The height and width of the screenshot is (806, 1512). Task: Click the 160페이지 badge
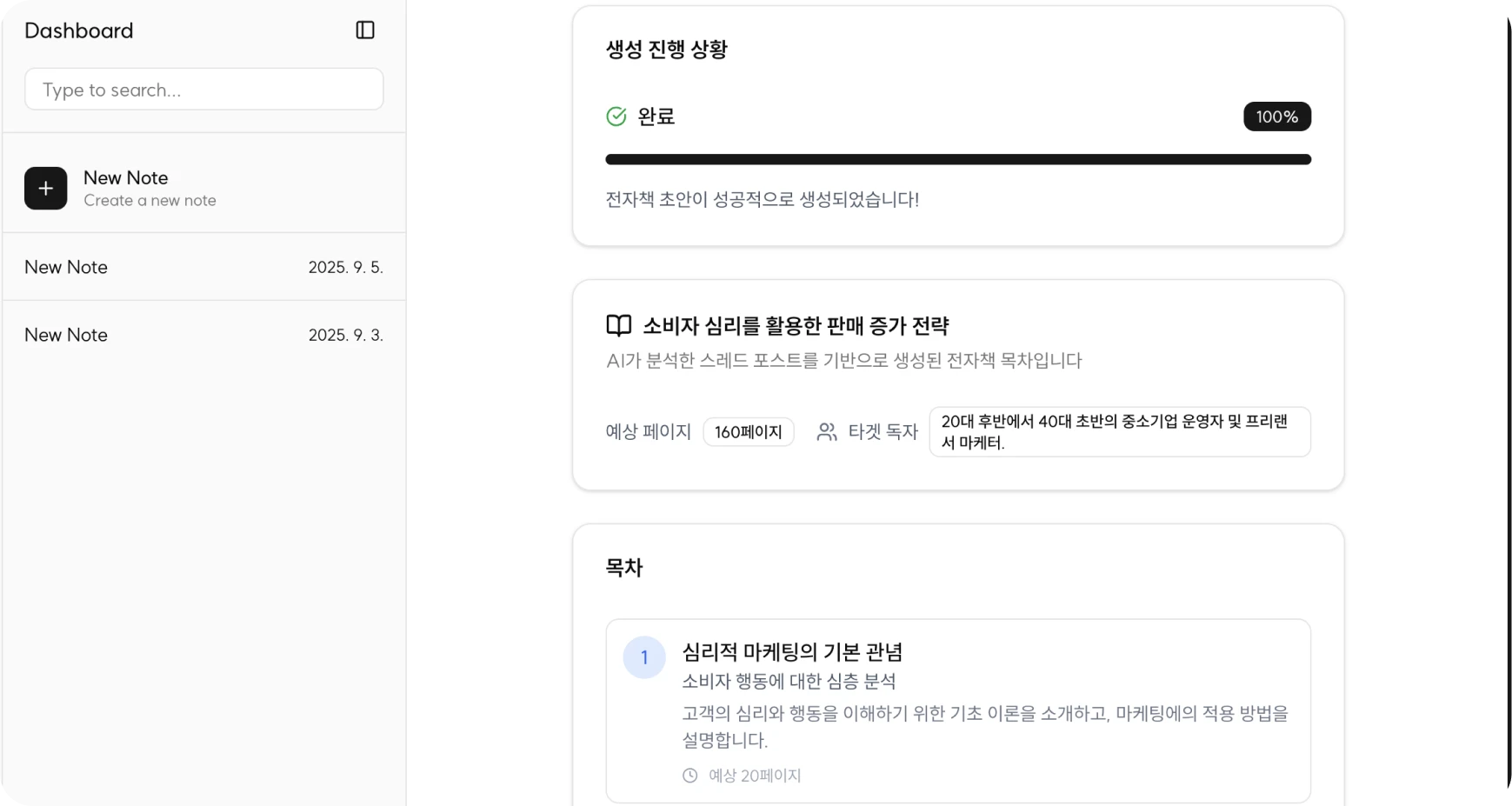tap(748, 432)
